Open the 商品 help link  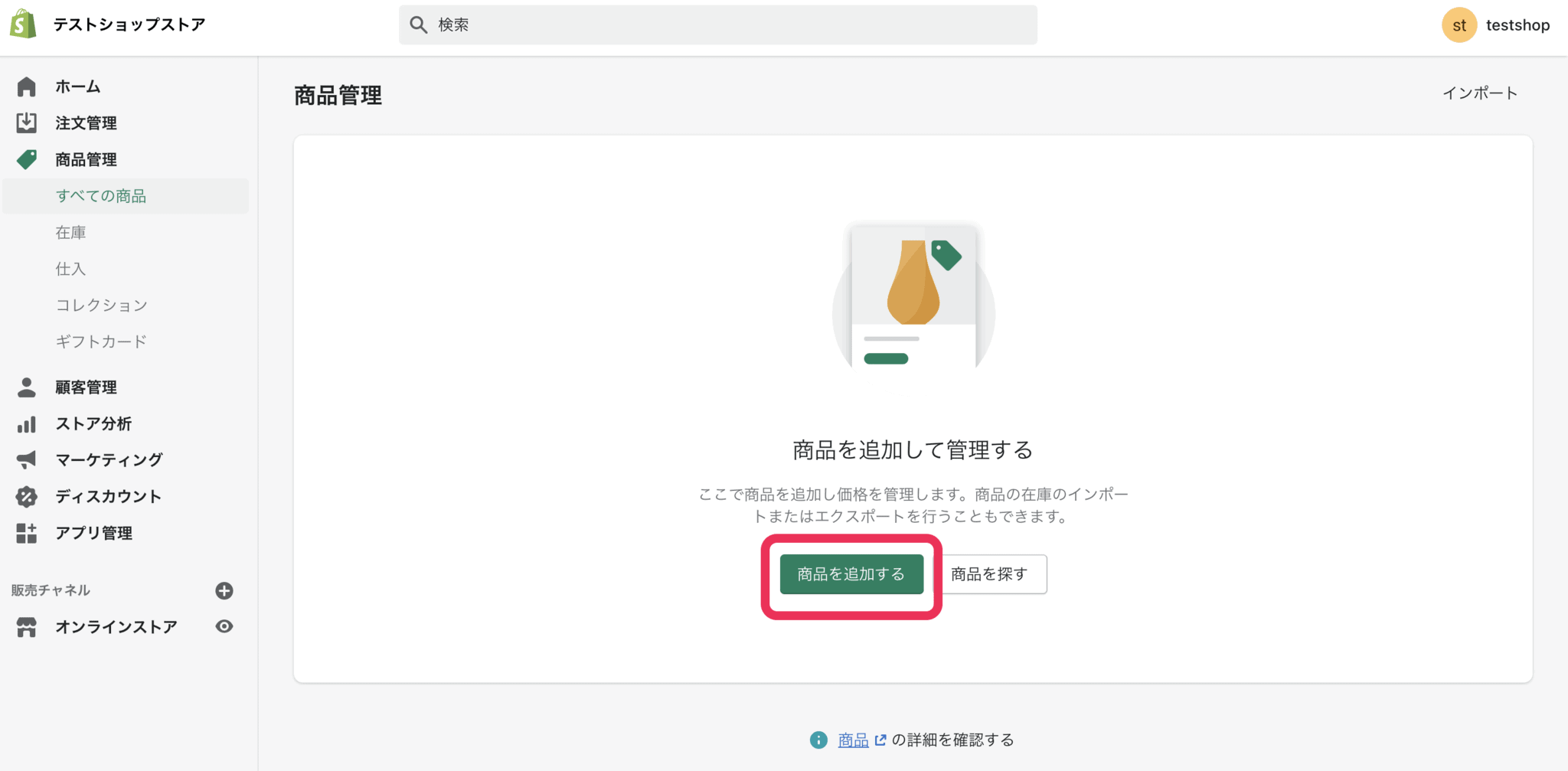pyautogui.click(x=853, y=740)
